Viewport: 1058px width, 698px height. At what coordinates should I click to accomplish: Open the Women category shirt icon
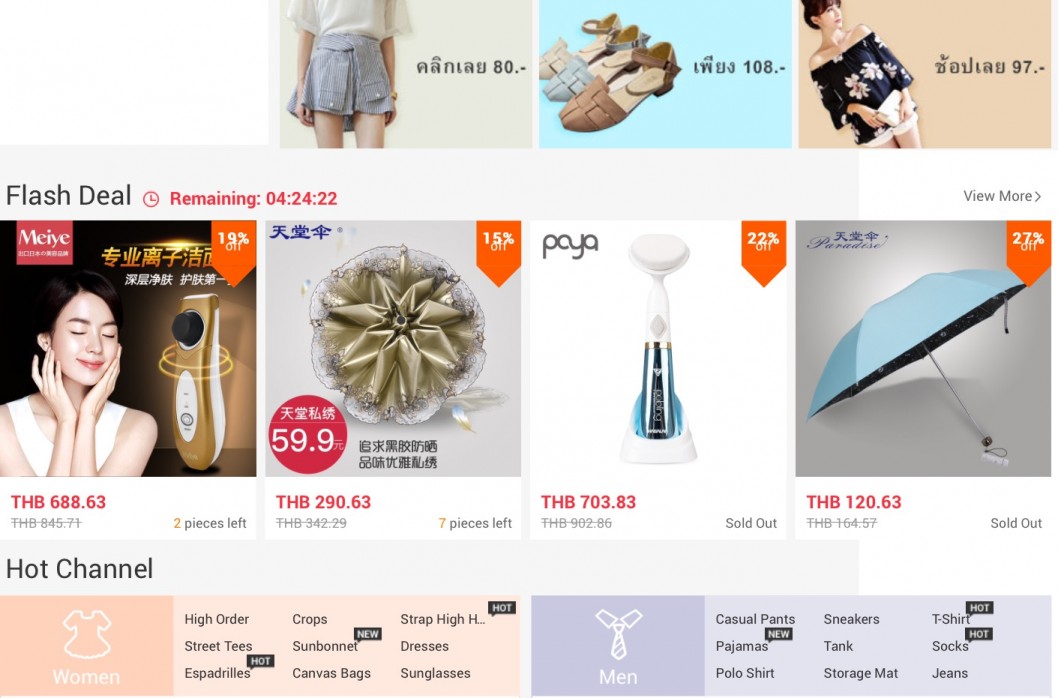pos(86,635)
